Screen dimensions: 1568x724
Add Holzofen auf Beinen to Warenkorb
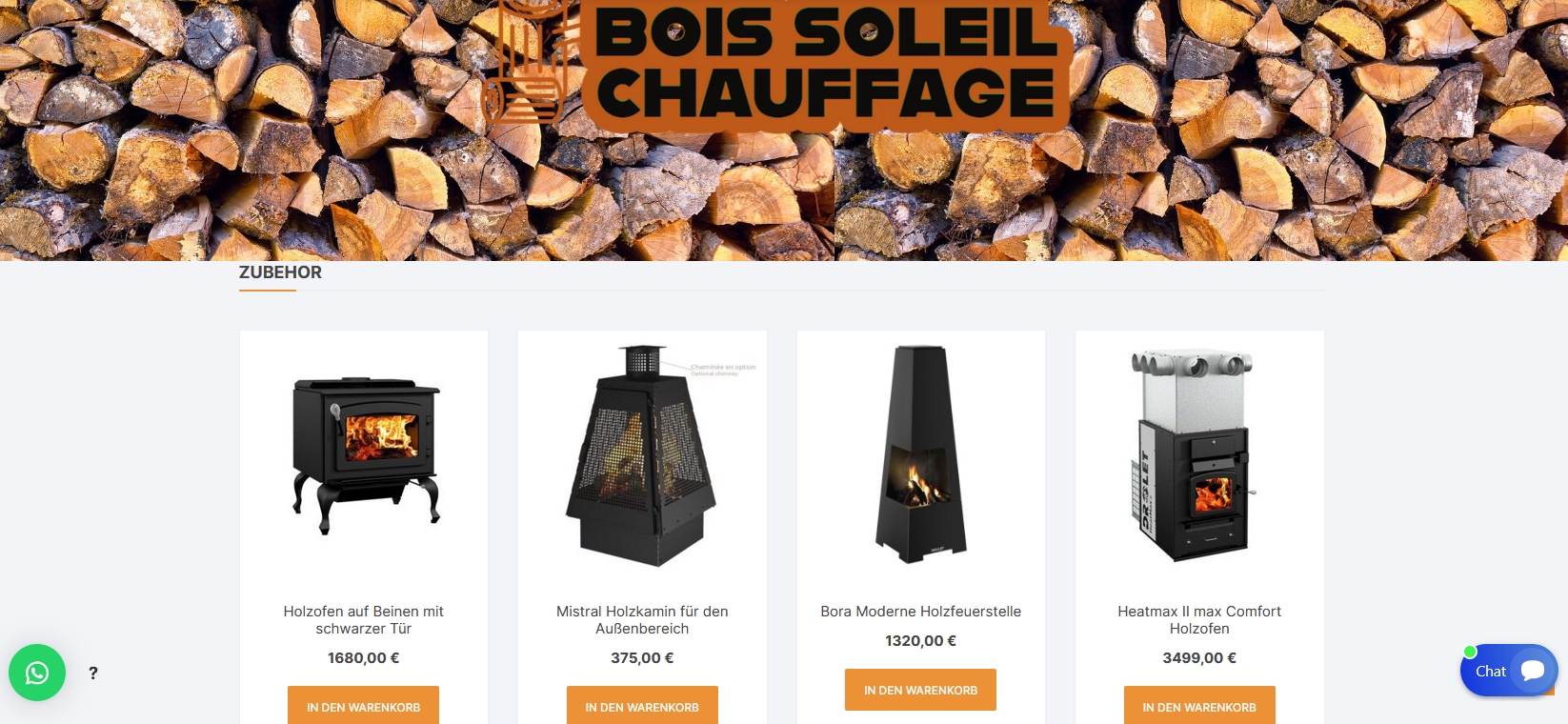(363, 706)
